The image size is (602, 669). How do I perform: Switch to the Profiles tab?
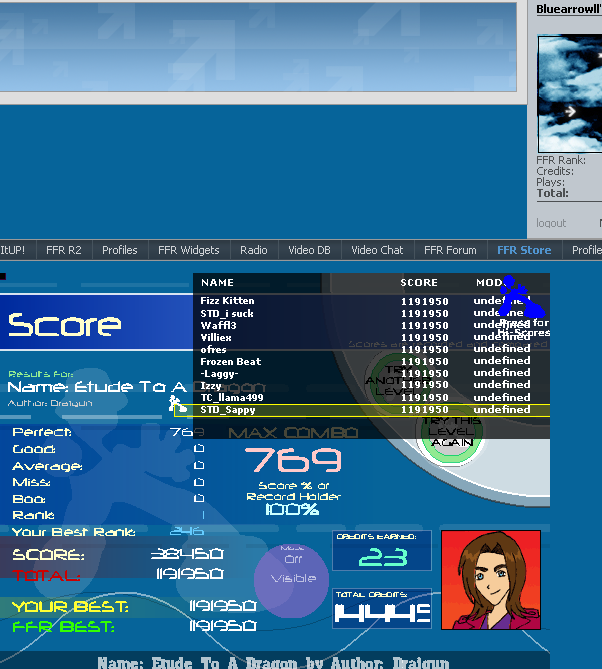(120, 250)
